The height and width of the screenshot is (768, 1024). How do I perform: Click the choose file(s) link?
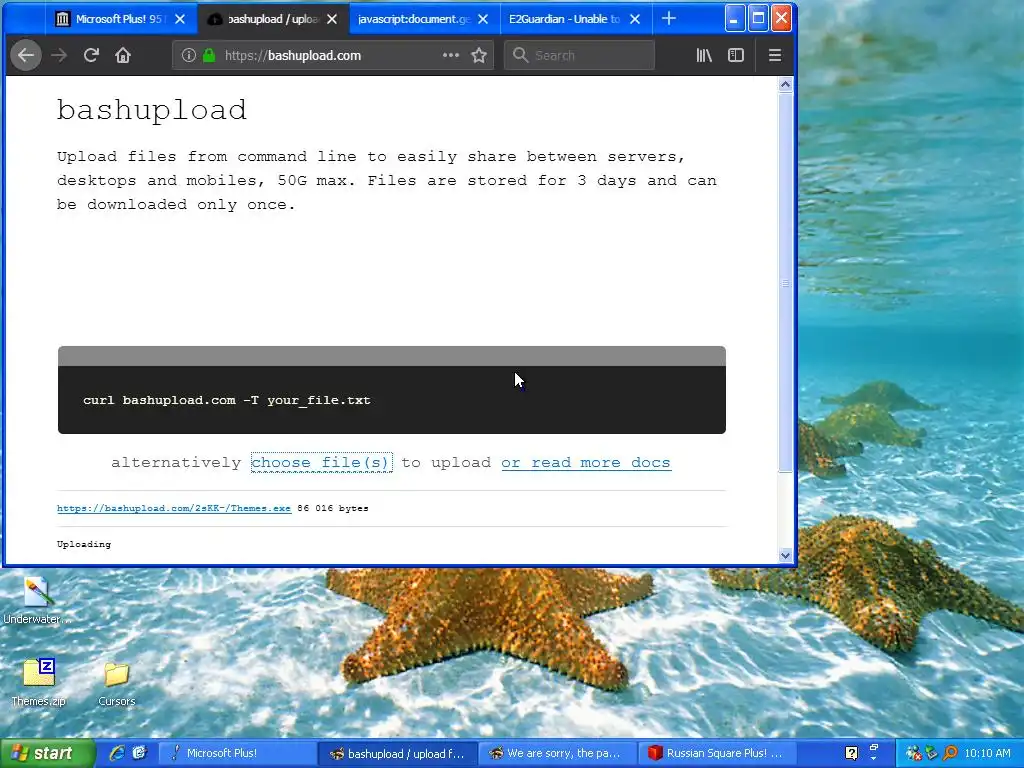pos(321,462)
